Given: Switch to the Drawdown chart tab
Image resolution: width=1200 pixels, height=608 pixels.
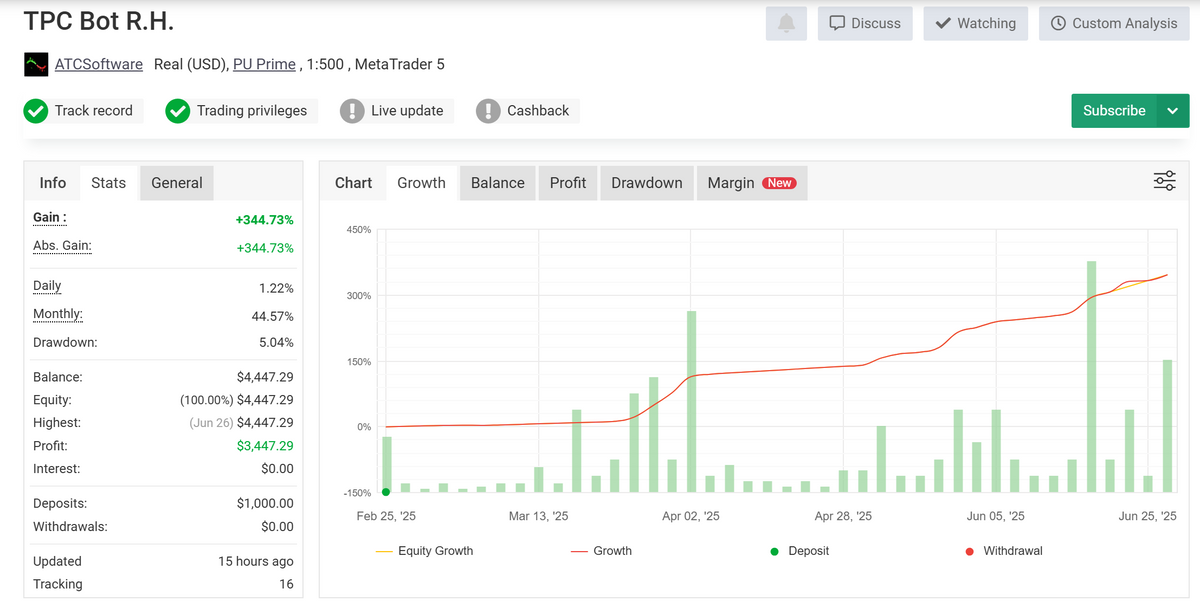Looking at the screenshot, I should click(x=646, y=183).
